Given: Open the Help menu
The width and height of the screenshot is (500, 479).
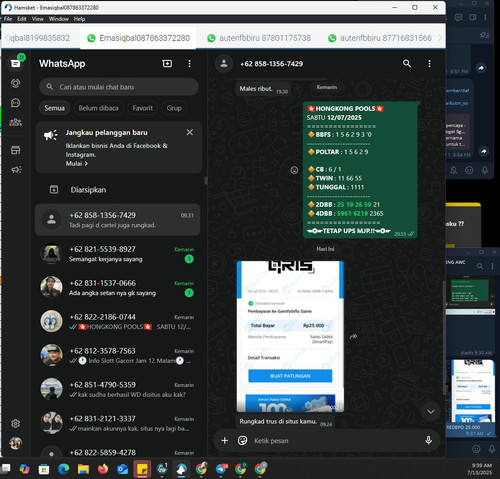Looking at the screenshot, I should (79, 19).
